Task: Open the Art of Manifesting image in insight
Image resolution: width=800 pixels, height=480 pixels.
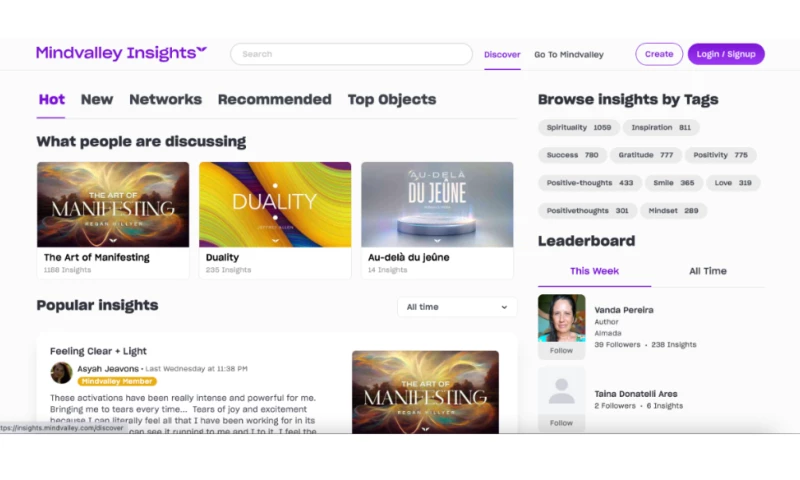Action: point(426,392)
